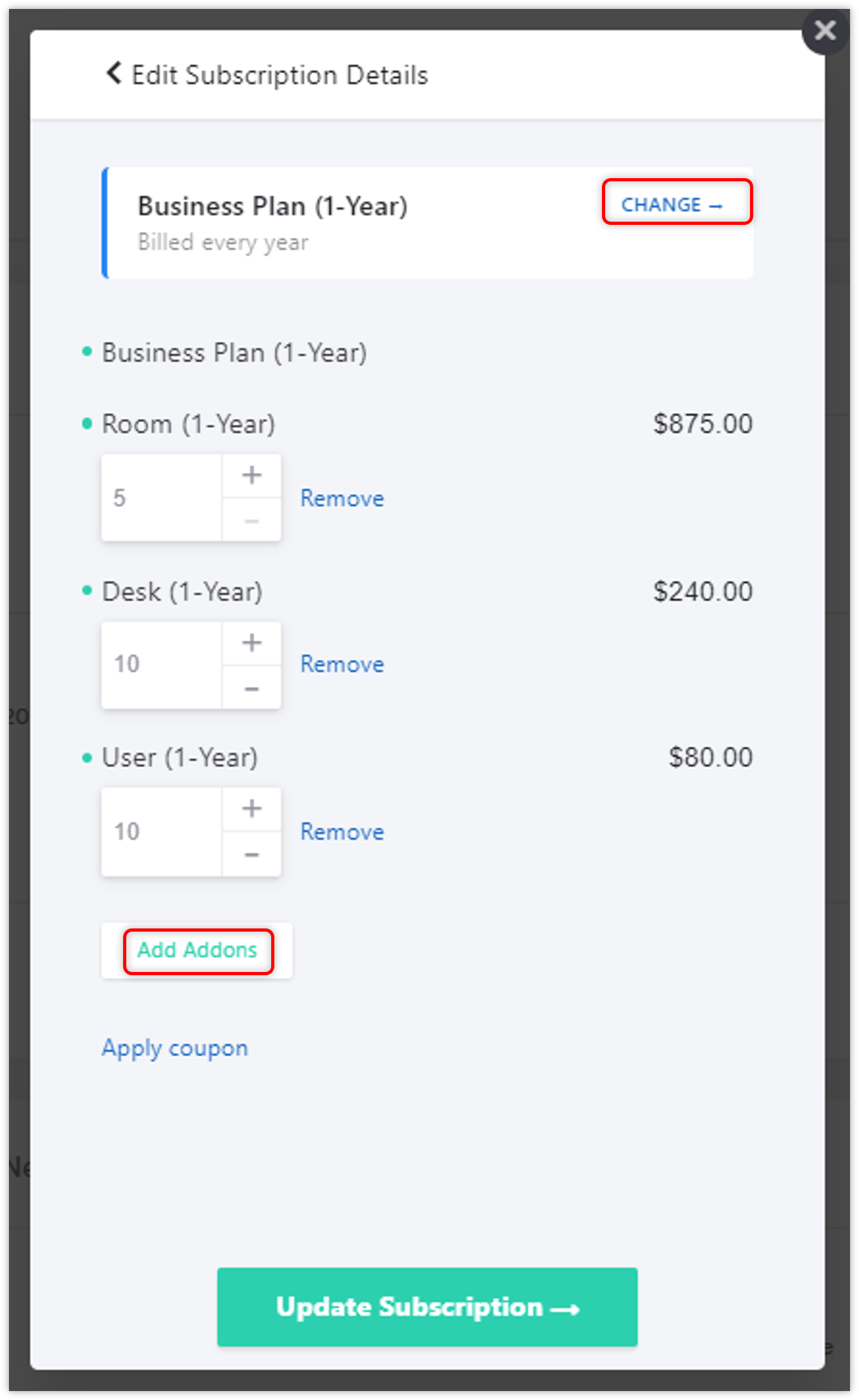The height and width of the screenshot is (1400, 859).
Task: Remove the Desk addon from subscription
Action: pos(342,664)
